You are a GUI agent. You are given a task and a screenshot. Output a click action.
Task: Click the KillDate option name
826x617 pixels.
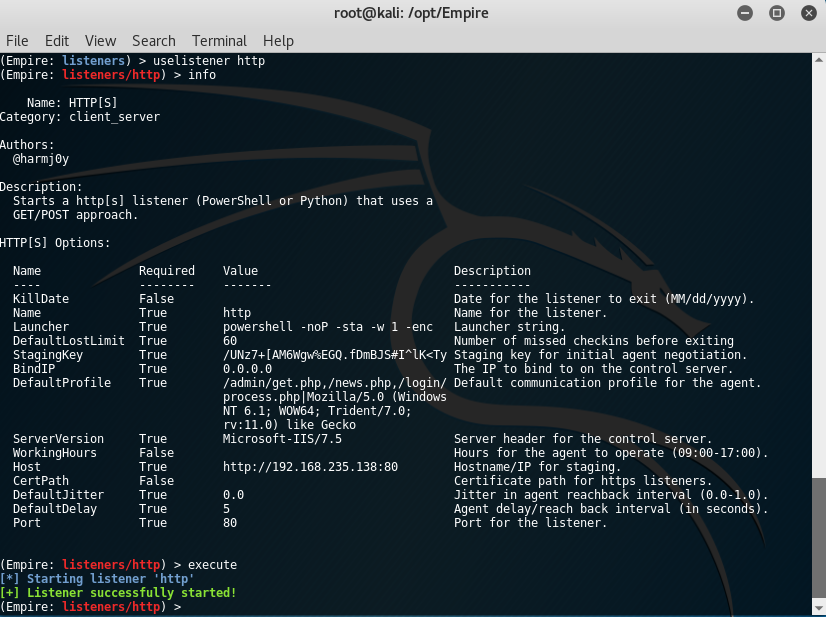point(41,299)
